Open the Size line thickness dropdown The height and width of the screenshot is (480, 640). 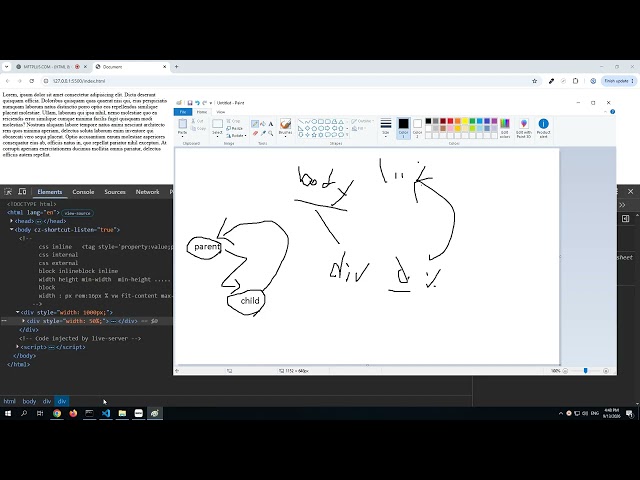(x=386, y=127)
